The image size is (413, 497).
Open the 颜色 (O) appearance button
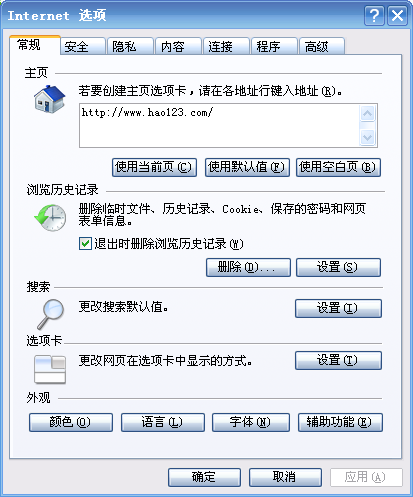click(71, 422)
